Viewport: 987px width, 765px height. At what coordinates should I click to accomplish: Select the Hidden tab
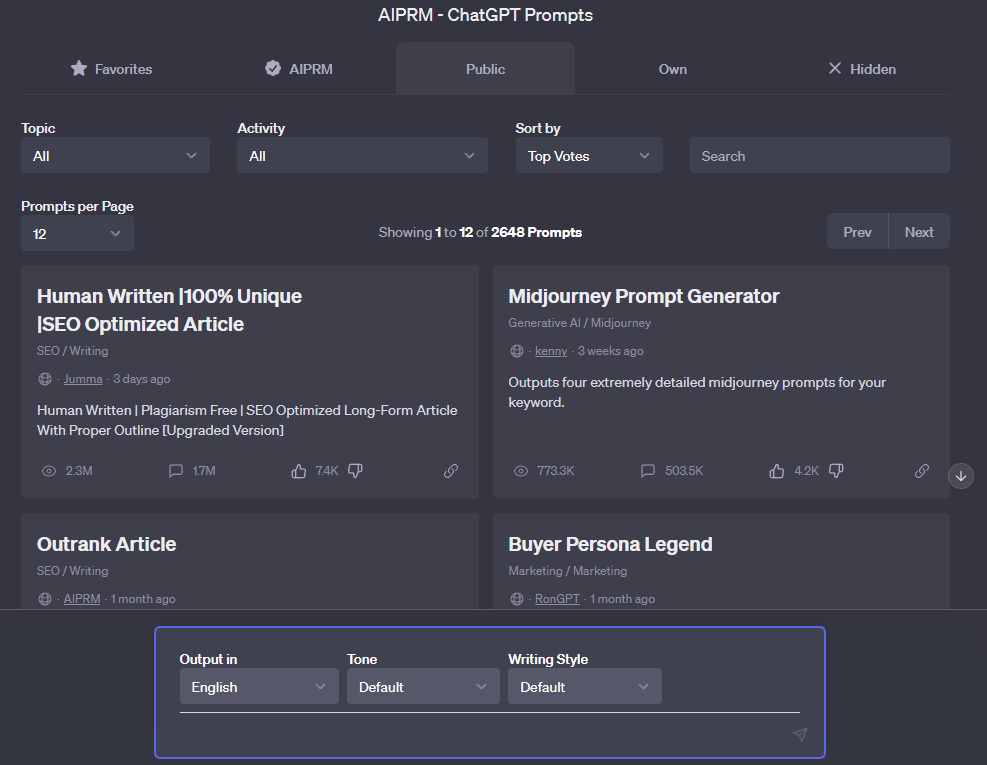(861, 68)
